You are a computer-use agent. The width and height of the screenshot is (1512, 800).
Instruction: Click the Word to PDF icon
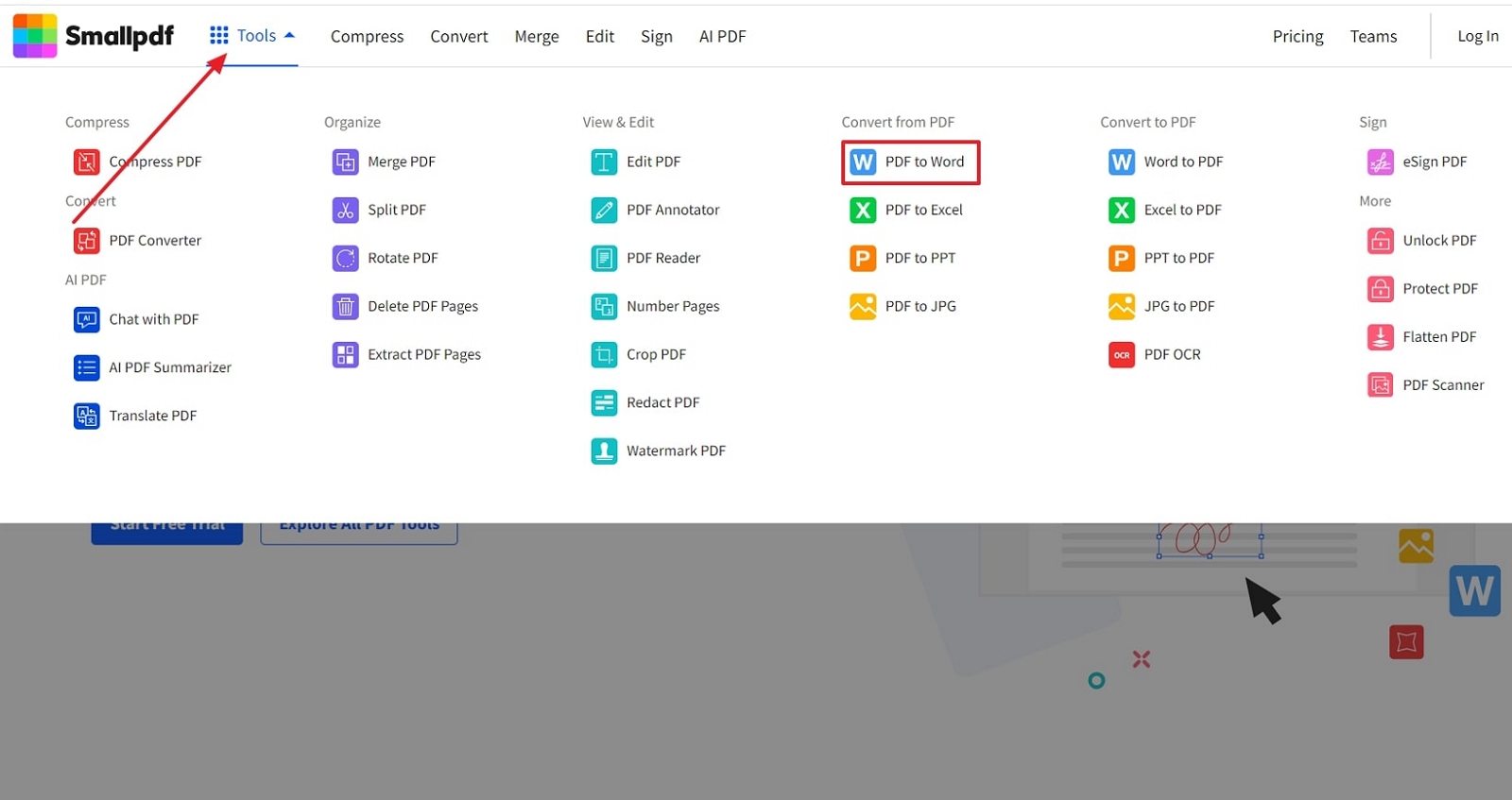coord(1122,162)
